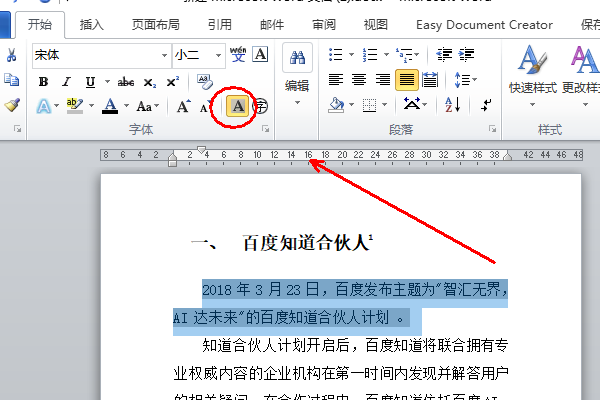Align text right
This screenshot has height=400, width=600.
[x=383, y=80]
